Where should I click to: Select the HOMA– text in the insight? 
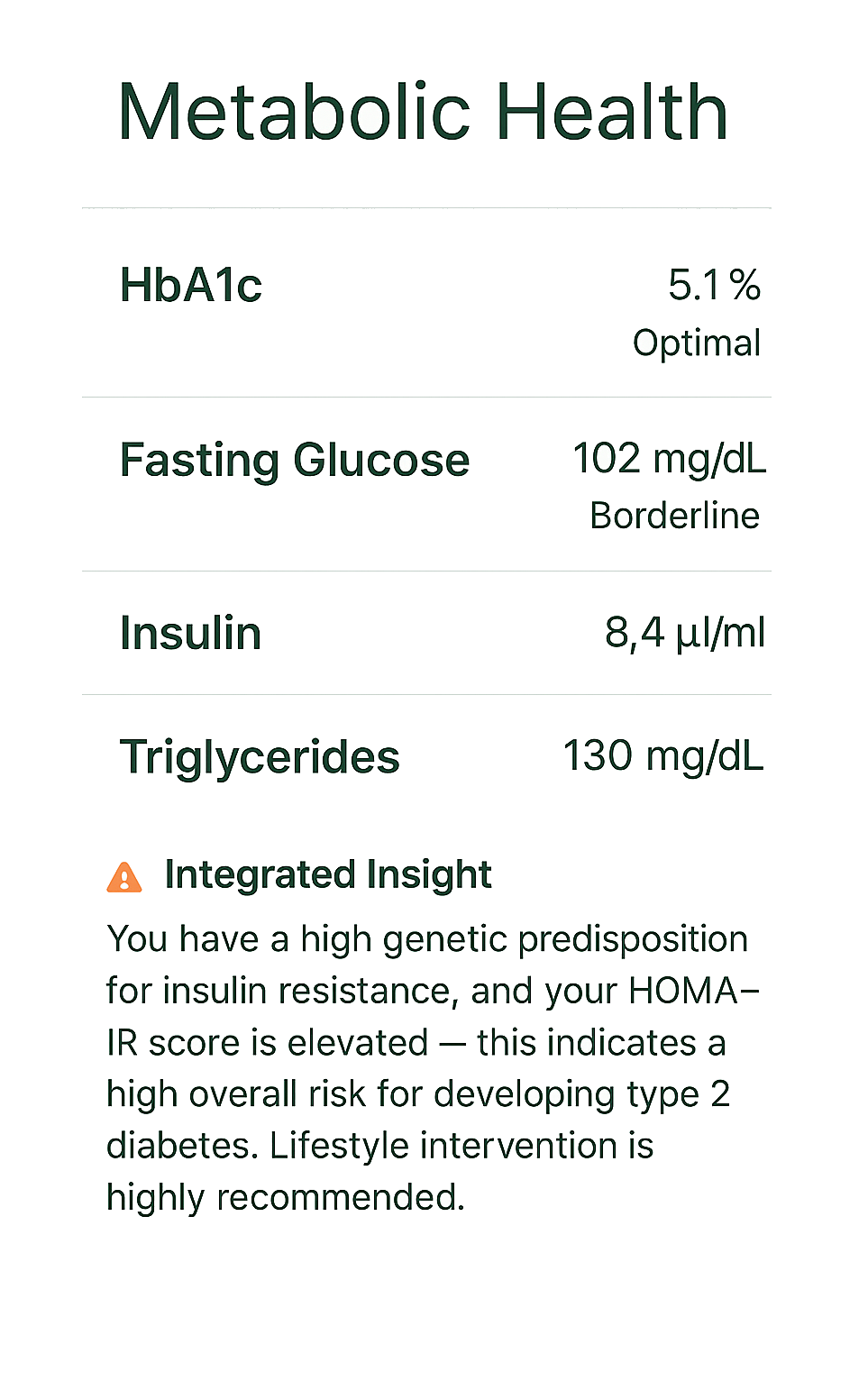[694, 991]
